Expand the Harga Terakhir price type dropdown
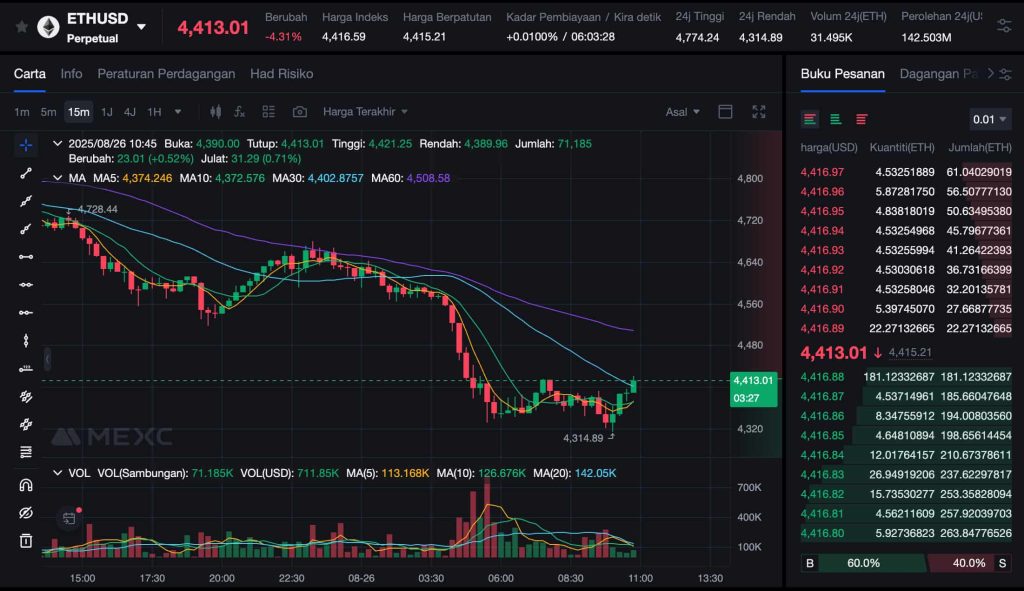The width and height of the screenshot is (1024, 591). click(x=366, y=112)
